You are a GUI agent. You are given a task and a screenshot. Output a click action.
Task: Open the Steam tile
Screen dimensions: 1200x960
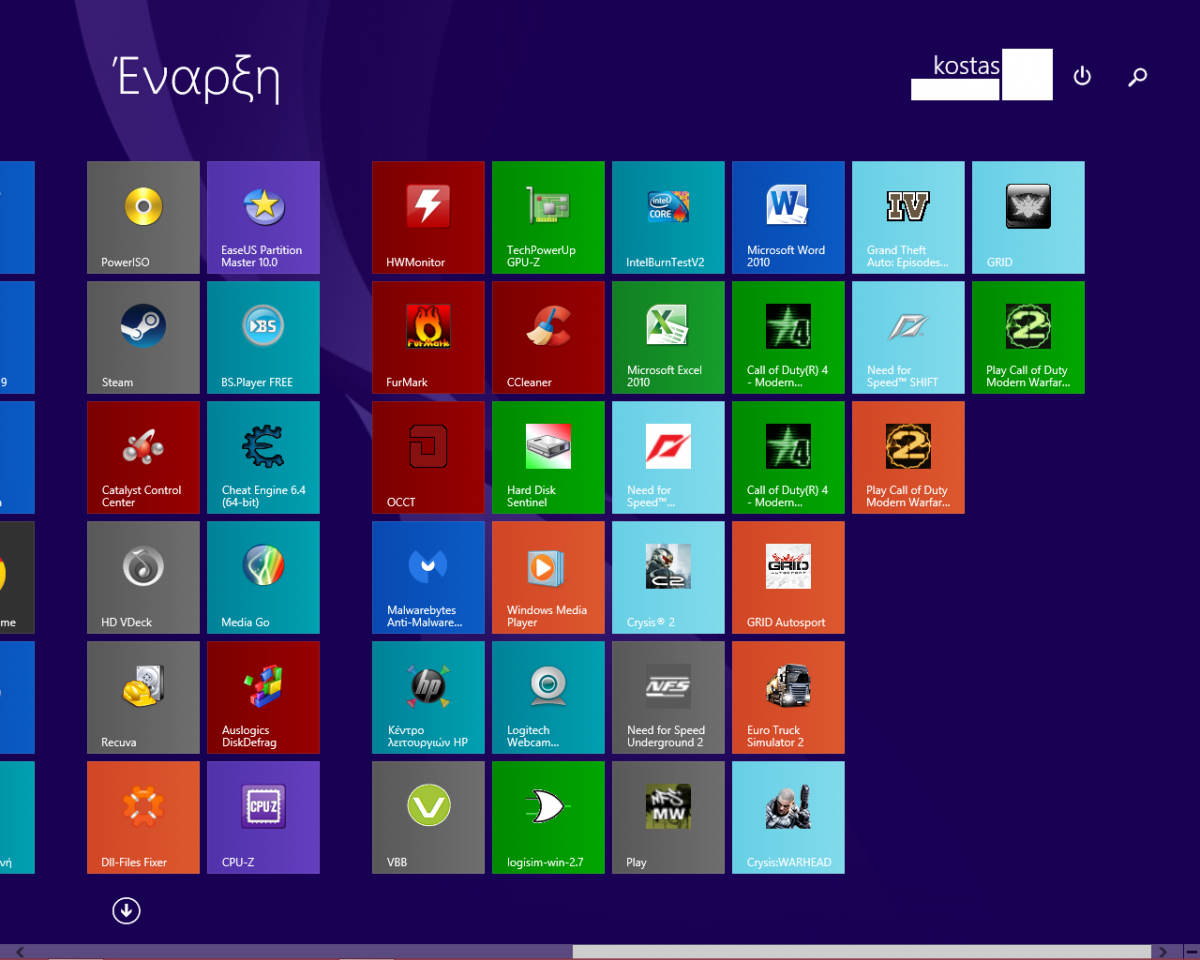(x=143, y=337)
